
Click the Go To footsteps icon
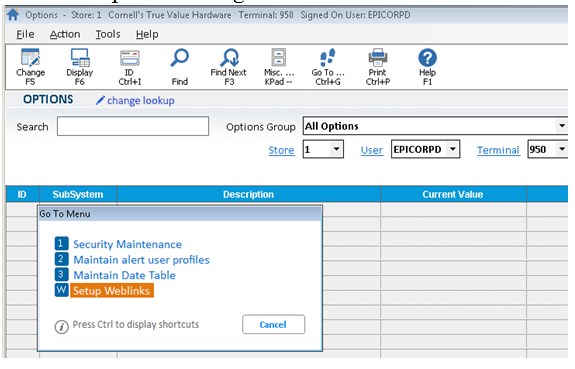pyautogui.click(x=328, y=58)
